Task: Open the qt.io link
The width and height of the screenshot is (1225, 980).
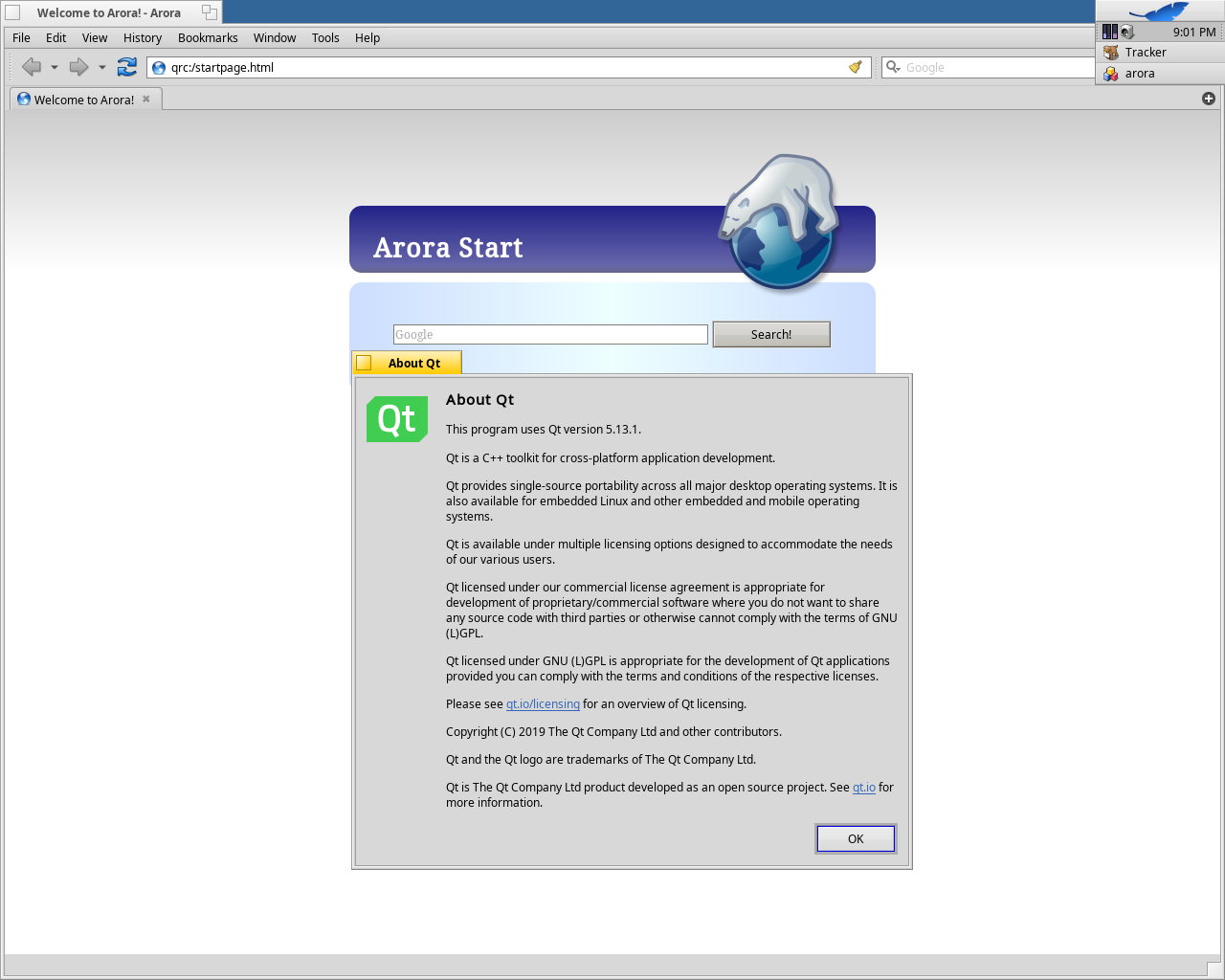Action: tap(864, 788)
